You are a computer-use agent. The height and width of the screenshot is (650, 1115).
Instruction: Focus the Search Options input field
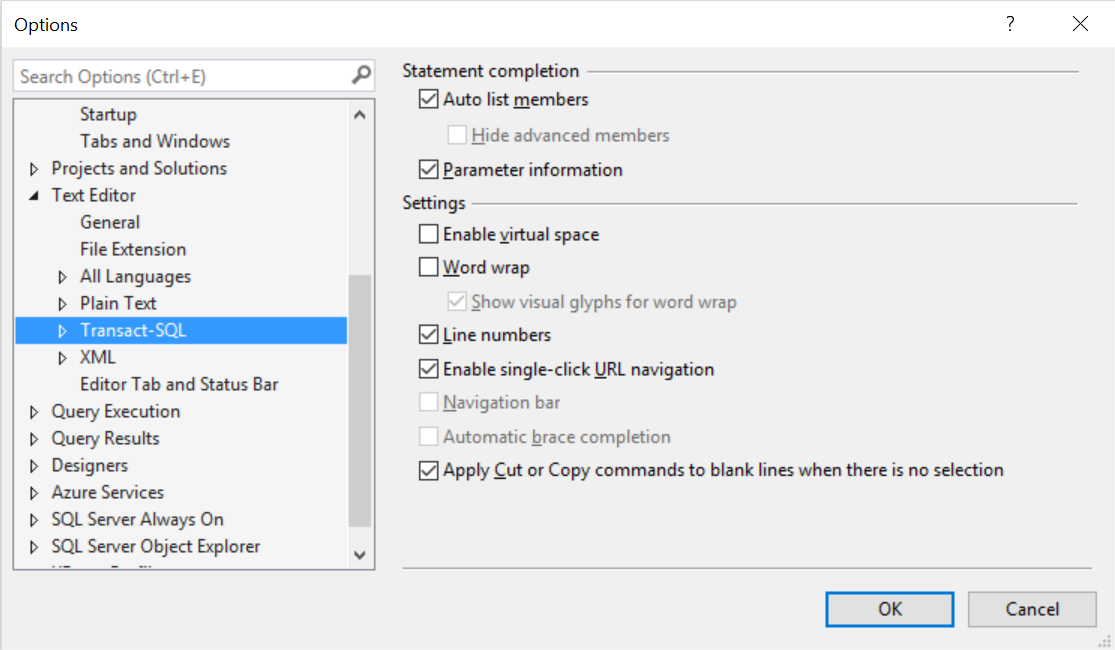(x=180, y=76)
